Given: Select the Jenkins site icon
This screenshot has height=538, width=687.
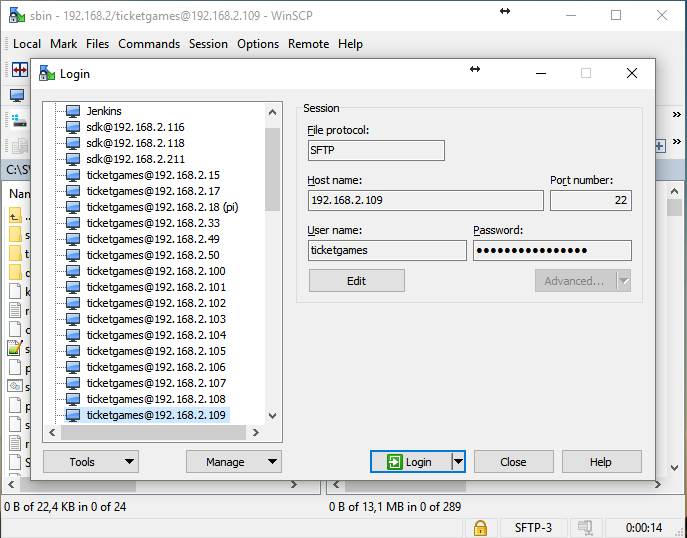Looking at the screenshot, I should [73, 111].
